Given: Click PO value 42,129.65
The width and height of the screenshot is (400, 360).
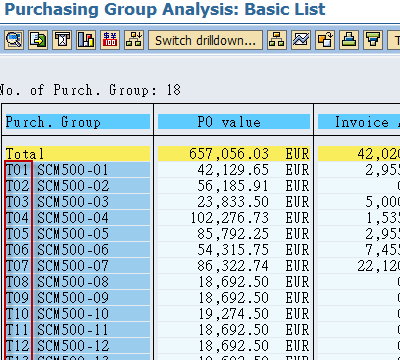Looking at the screenshot, I should [x=233, y=170].
